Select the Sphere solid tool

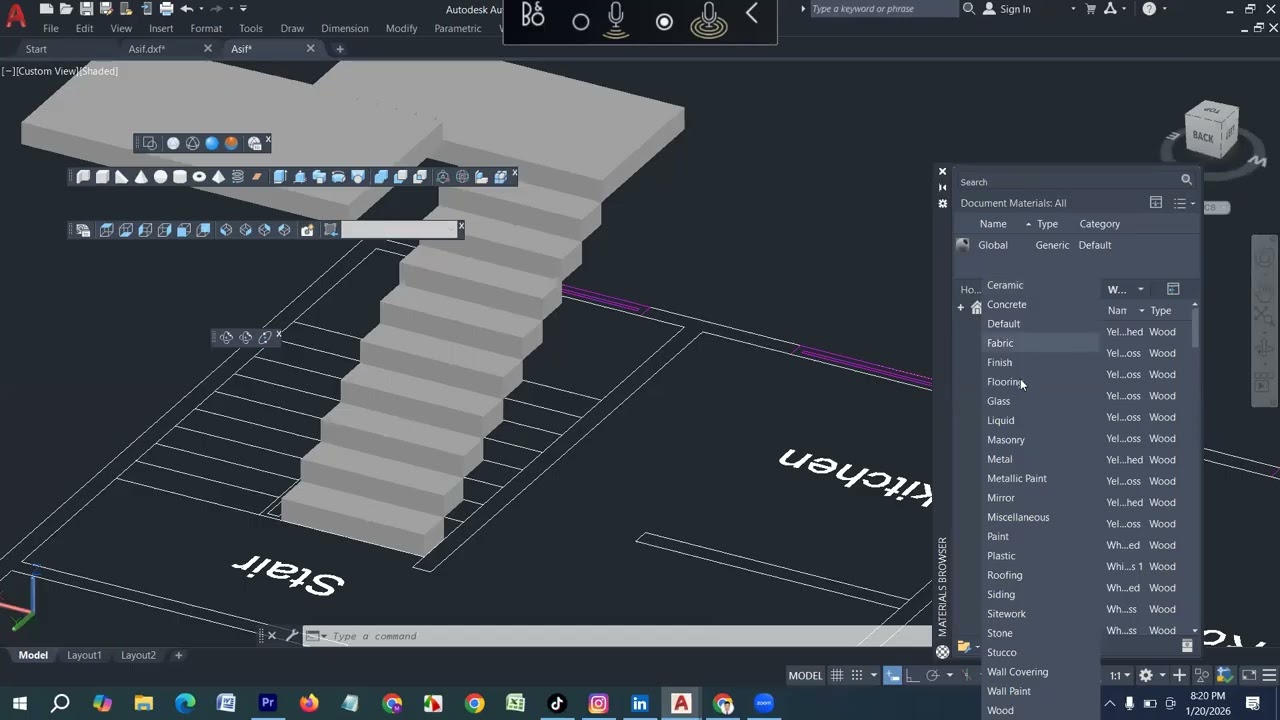[160, 177]
